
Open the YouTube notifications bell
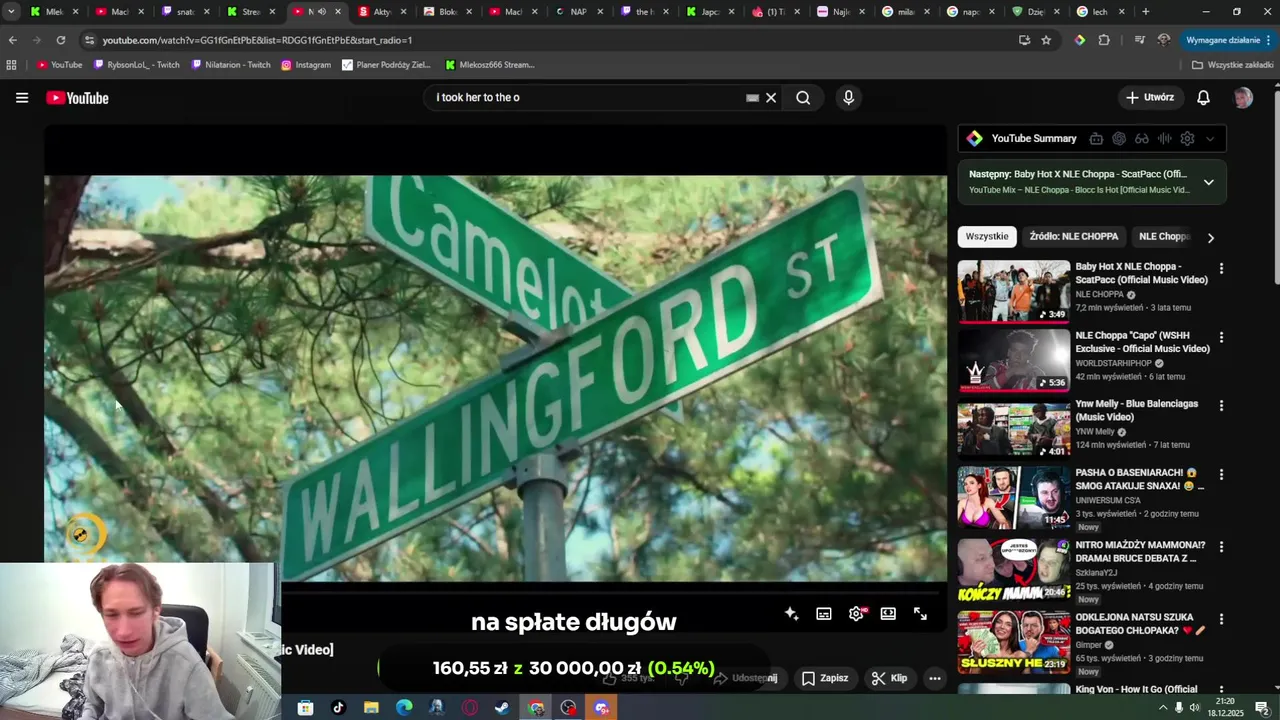coord(1204,98)
